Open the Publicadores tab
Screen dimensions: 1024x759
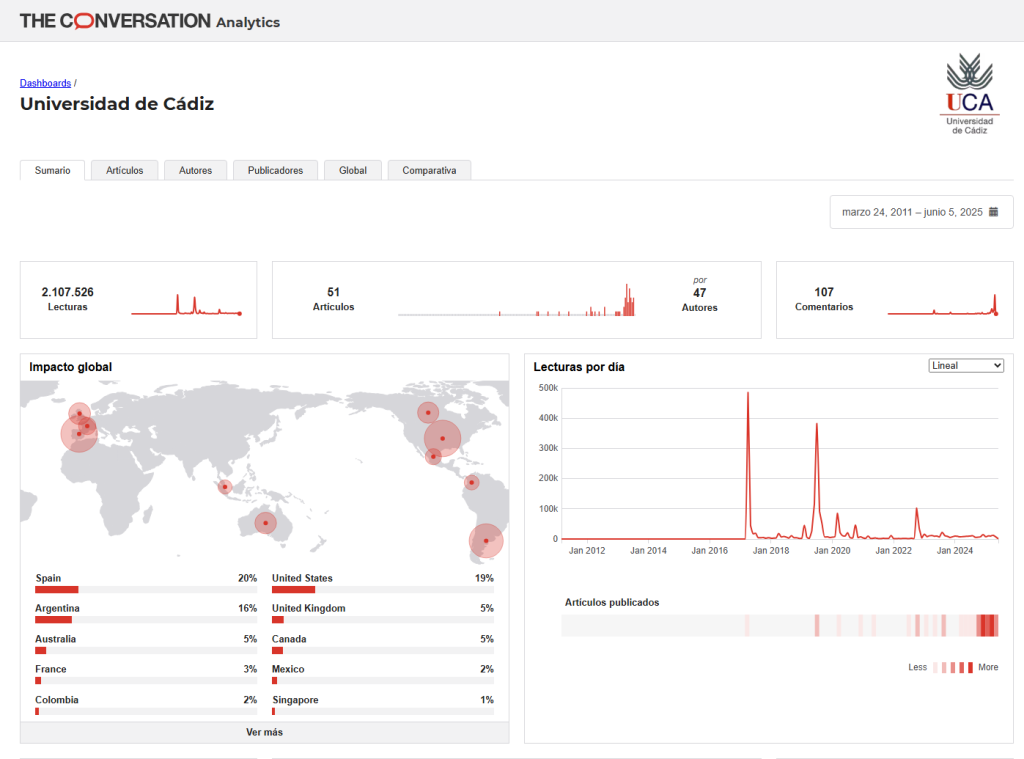pyautogui.click(x=275, y=170)
